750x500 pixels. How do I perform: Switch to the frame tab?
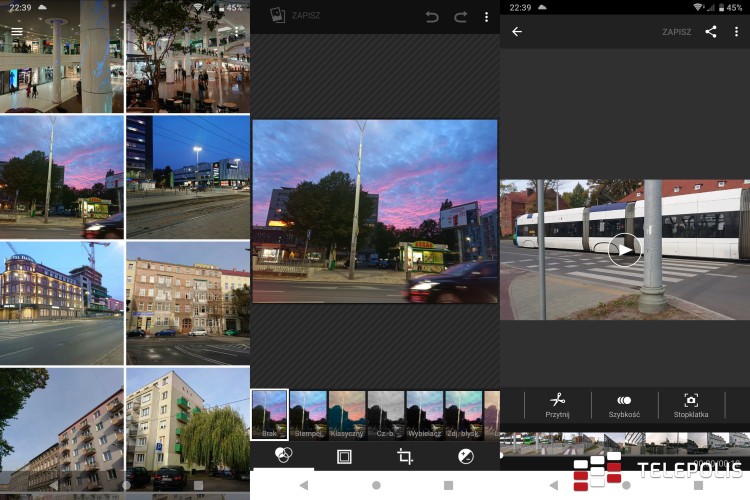pos(344,456)
